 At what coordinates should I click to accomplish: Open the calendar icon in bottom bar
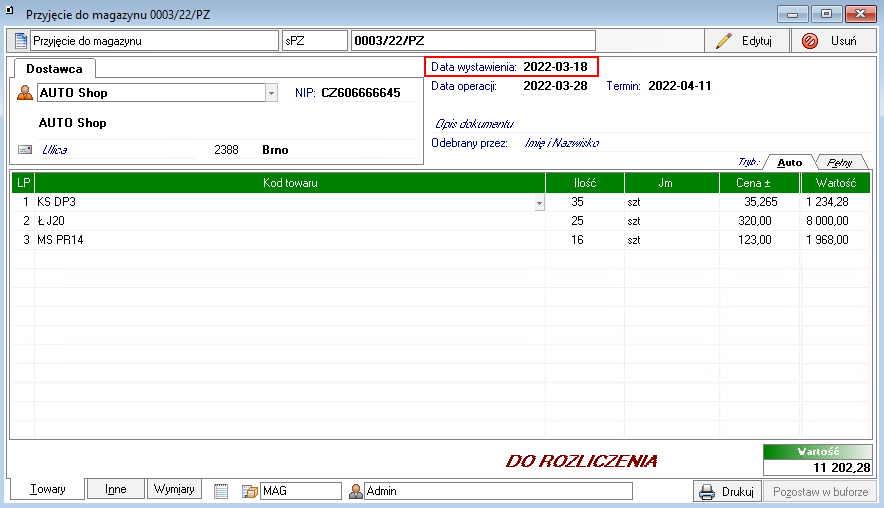(221, 491)
